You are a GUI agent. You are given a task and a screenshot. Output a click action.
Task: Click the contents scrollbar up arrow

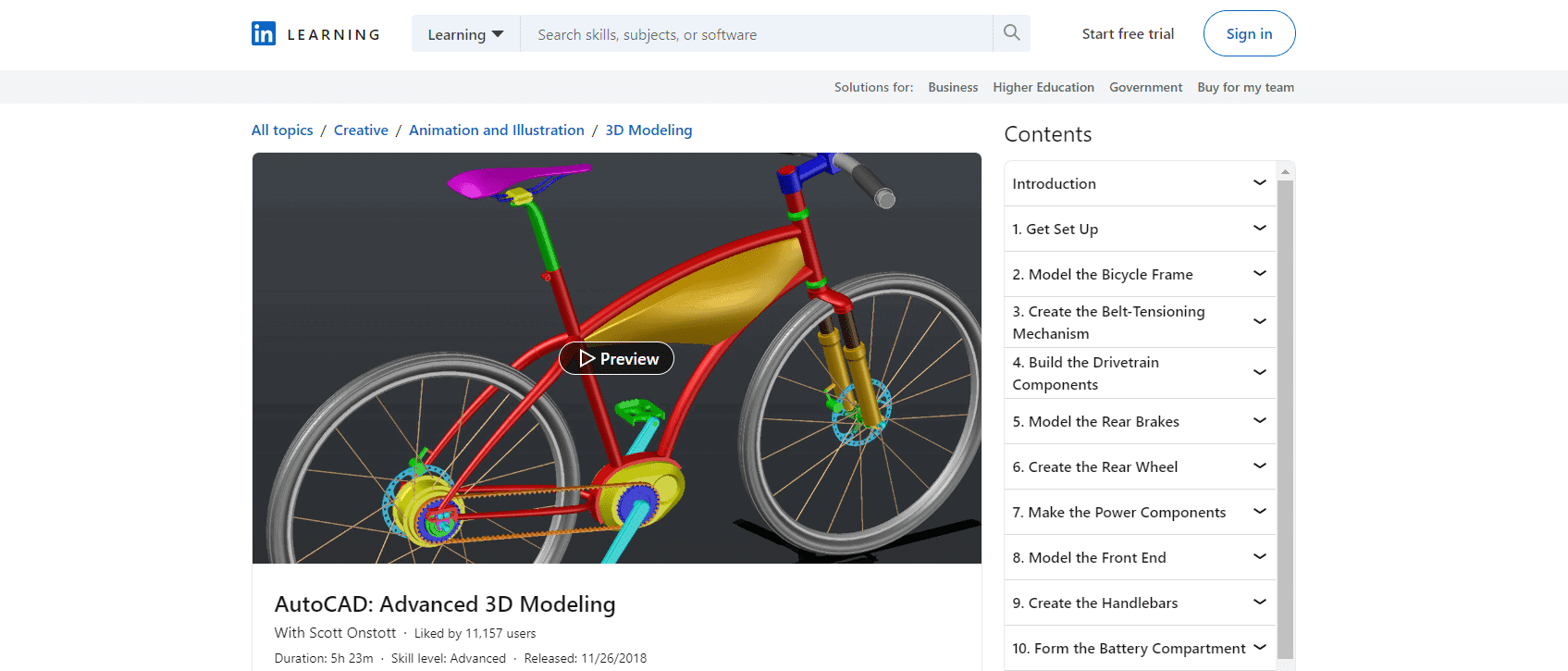[x=1285, y=172]
